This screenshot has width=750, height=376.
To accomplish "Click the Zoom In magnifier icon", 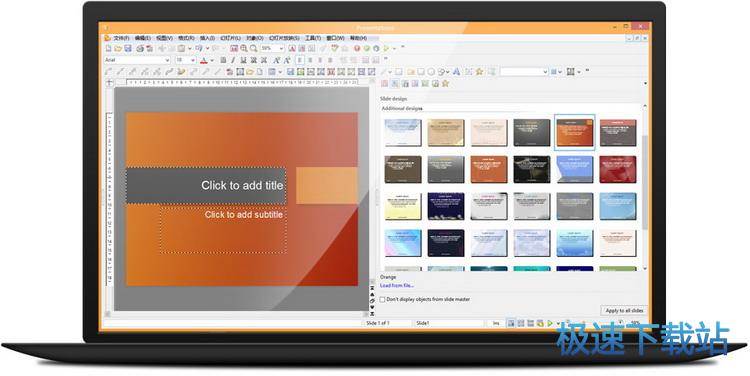I will pyautogui.click(x=244, y=48).
